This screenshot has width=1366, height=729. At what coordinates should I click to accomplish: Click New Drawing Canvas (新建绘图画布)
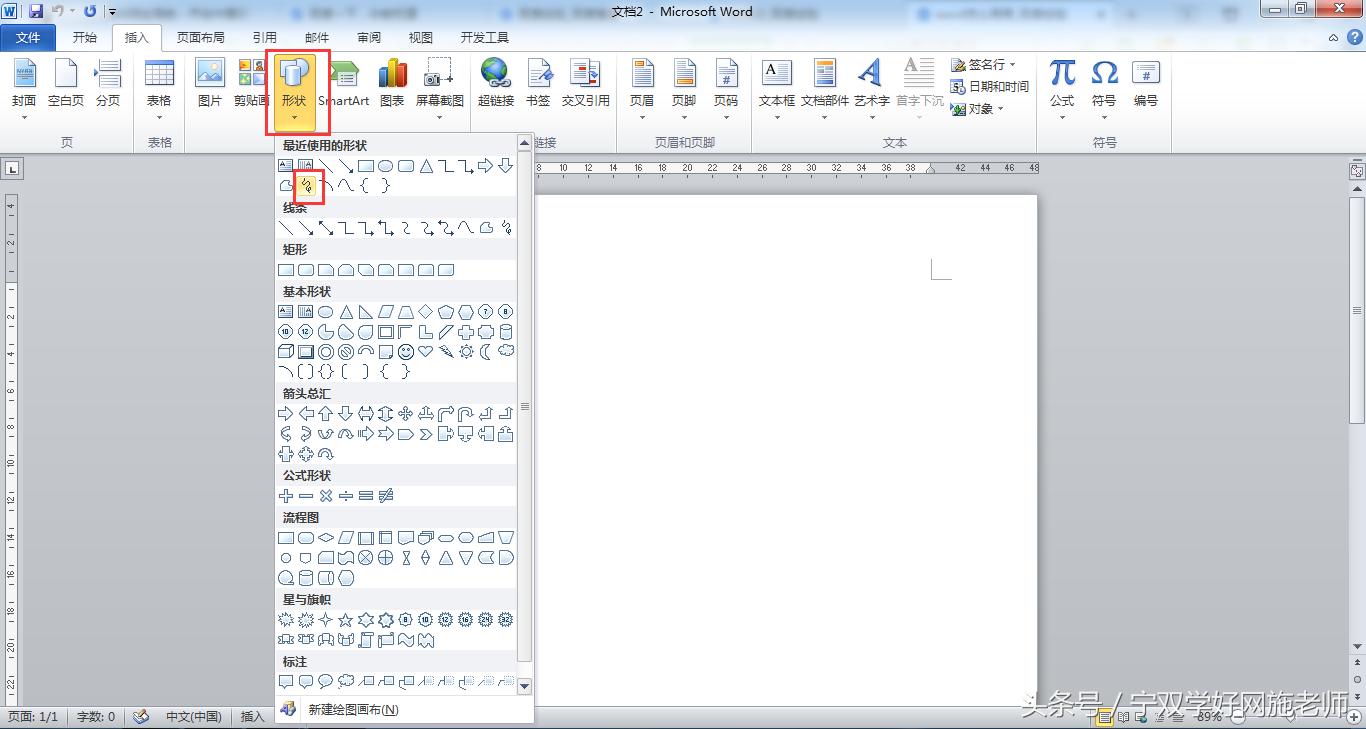coord(353,710)
